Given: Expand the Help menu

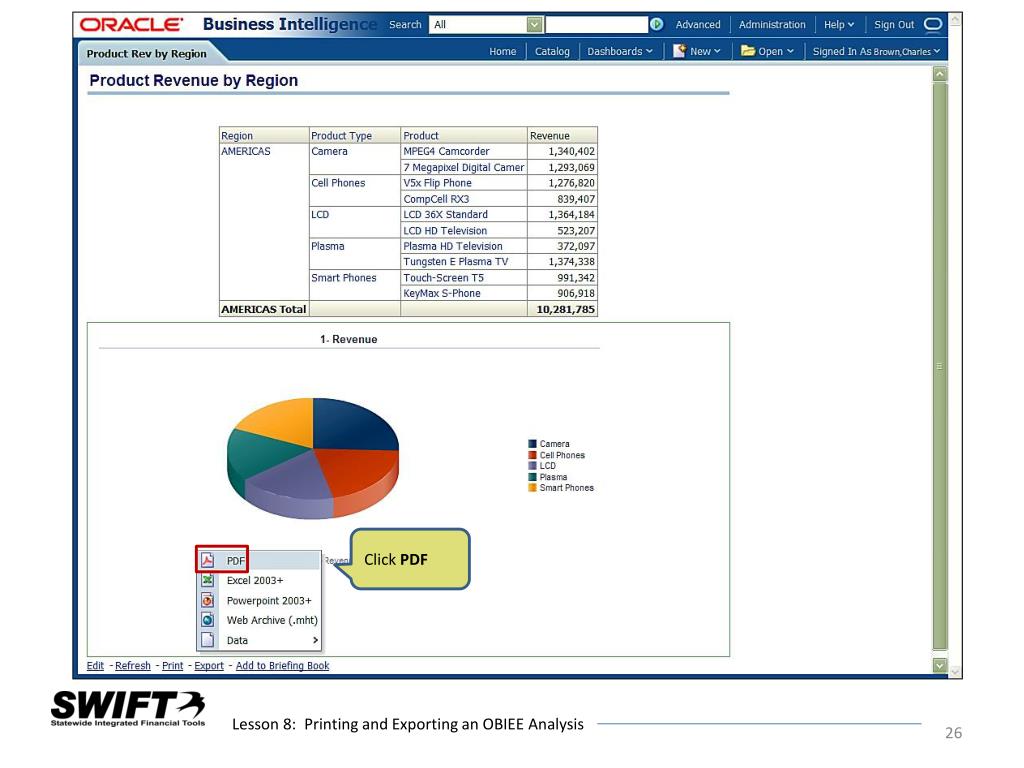Looking at the screenshot, I should 839,24.
